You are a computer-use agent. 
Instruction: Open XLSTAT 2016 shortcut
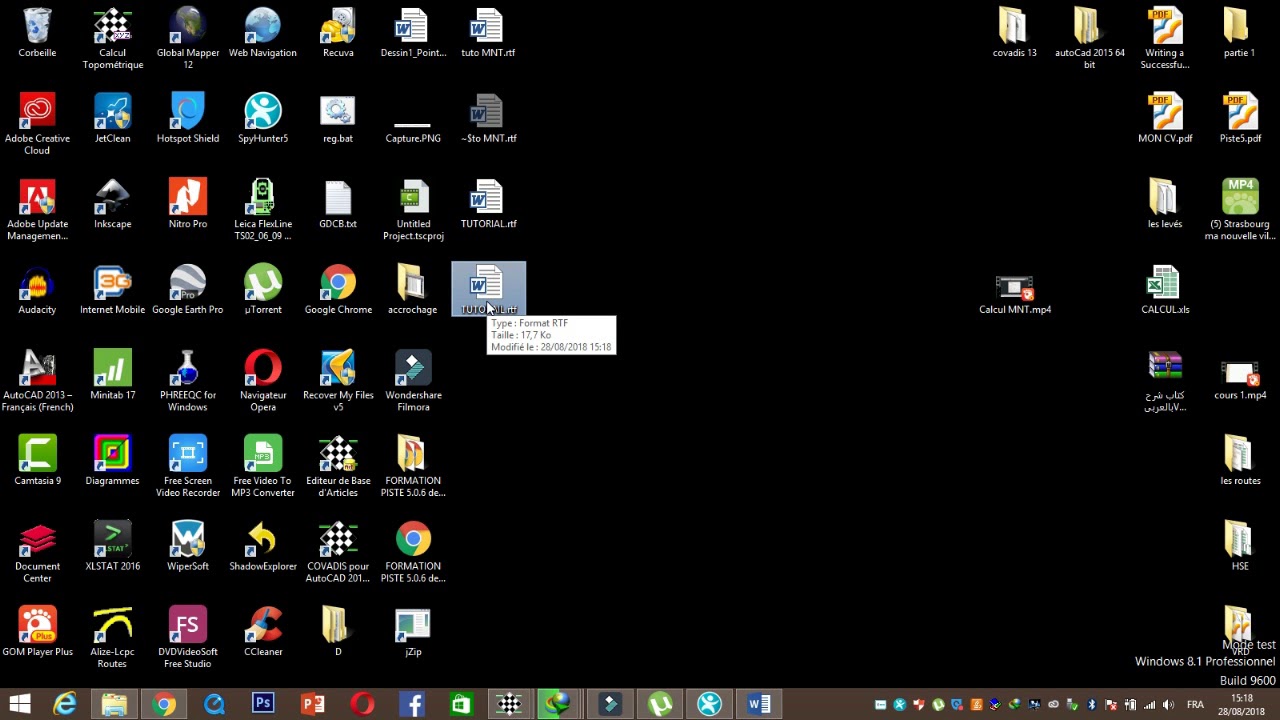(112, 546)
